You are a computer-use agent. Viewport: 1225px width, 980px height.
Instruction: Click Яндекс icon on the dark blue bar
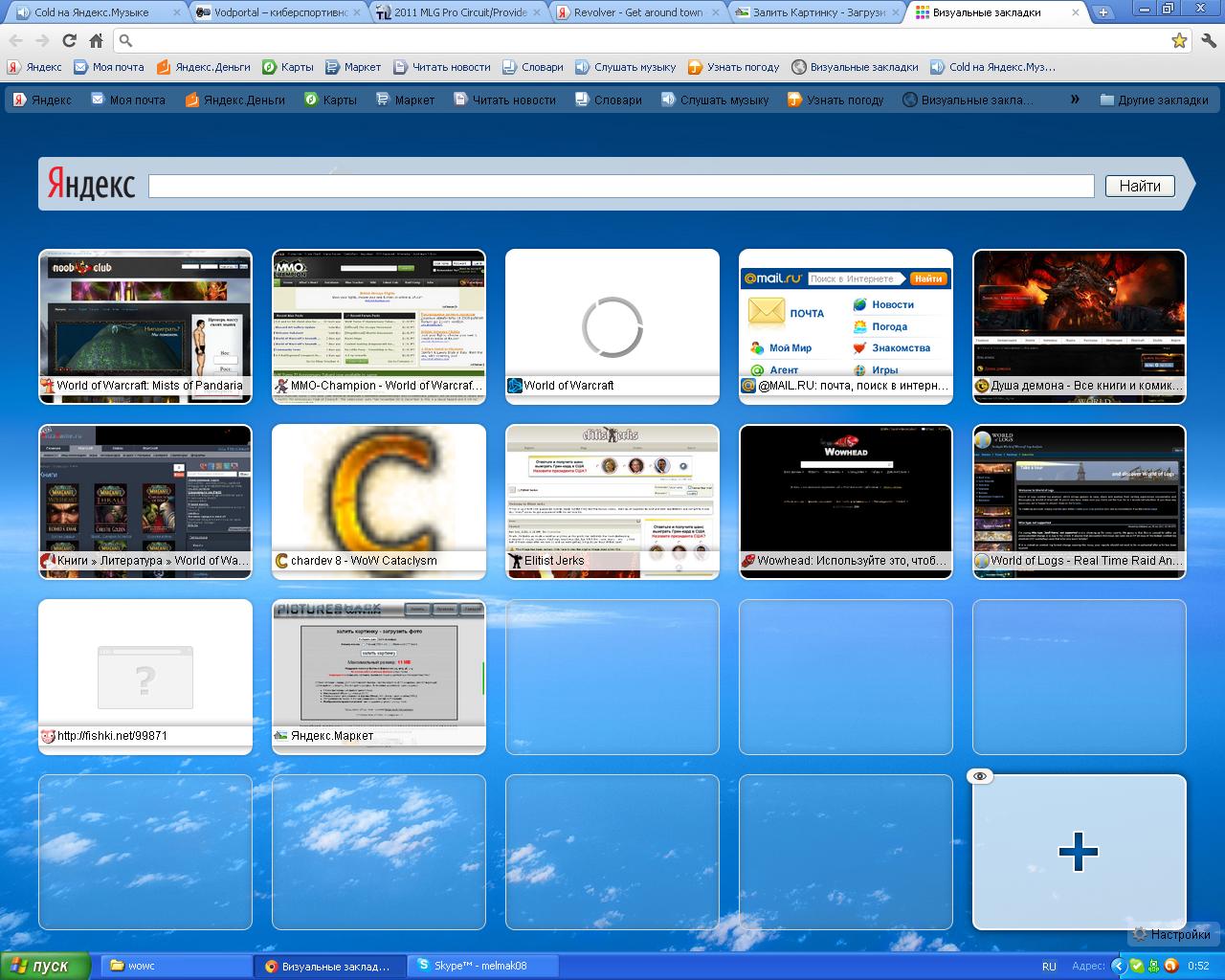tap(19, 100)
